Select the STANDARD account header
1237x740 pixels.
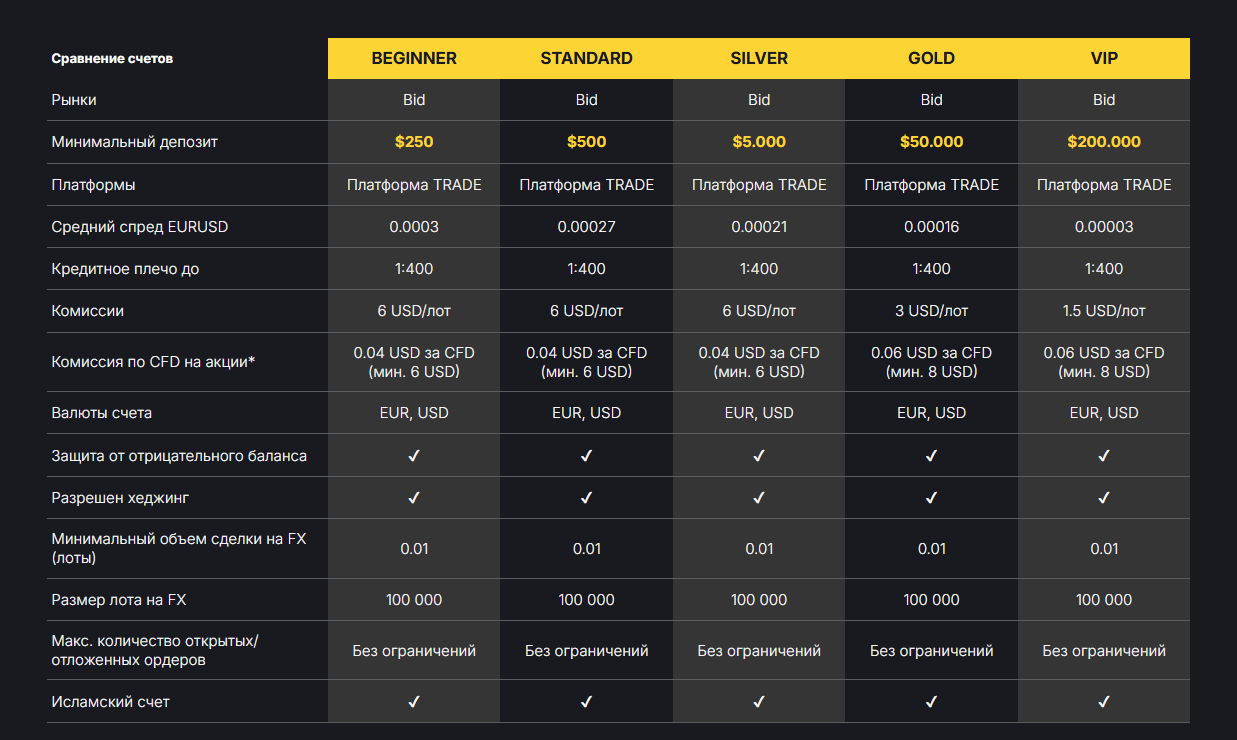586,58
